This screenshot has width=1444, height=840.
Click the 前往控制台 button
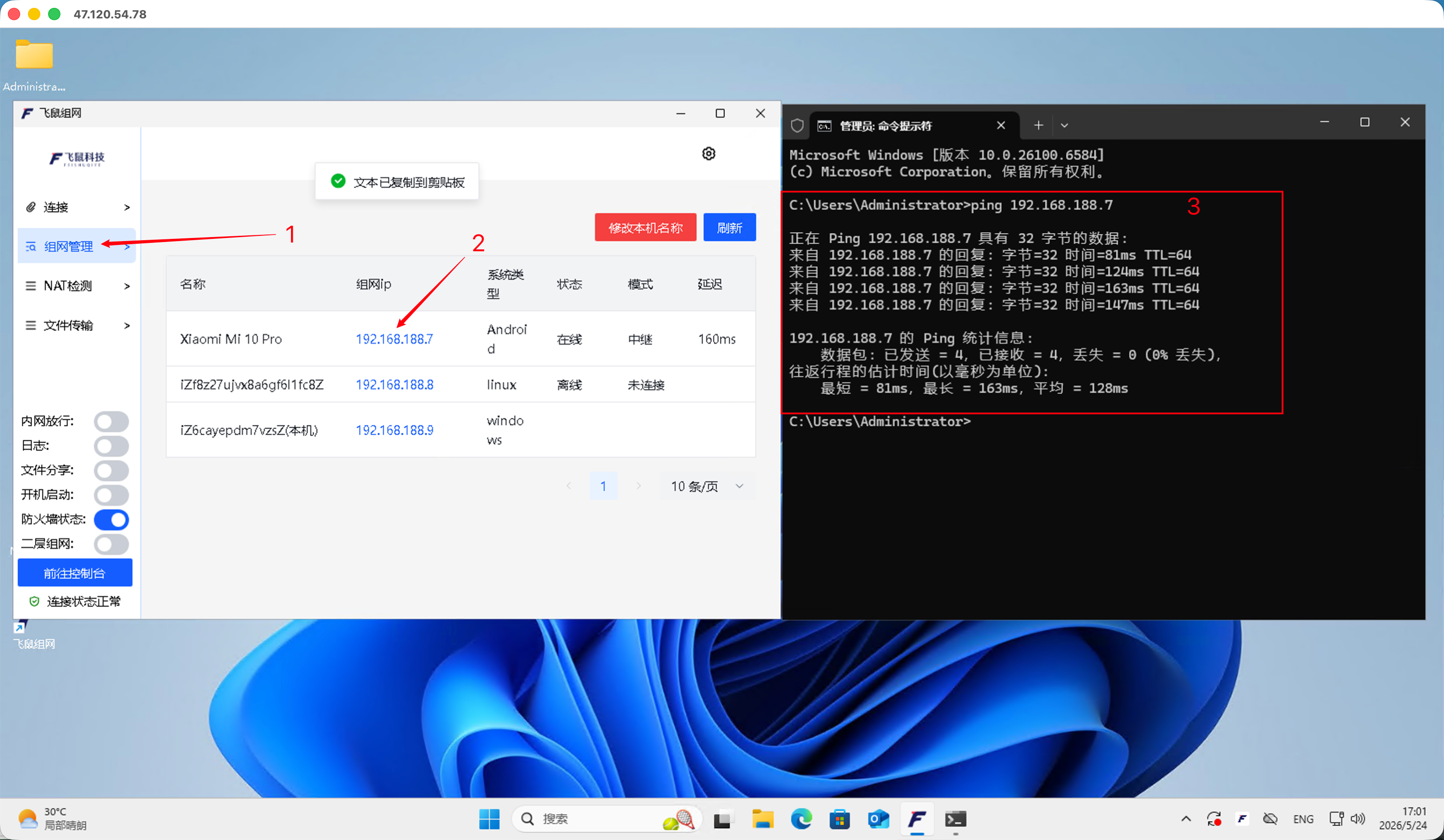[x=75, y=573]
